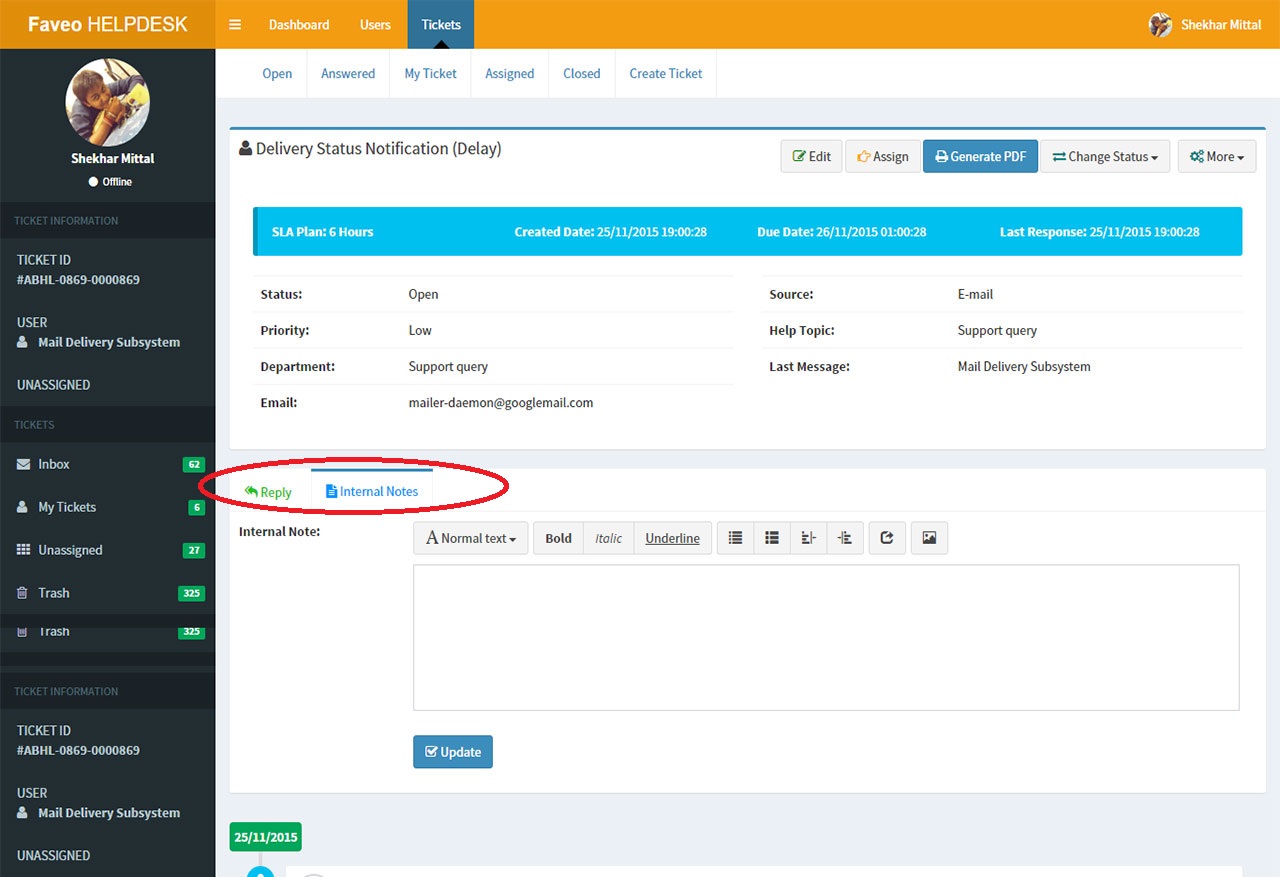Click the indent icon in the note toolbar

tap(845, 538)
